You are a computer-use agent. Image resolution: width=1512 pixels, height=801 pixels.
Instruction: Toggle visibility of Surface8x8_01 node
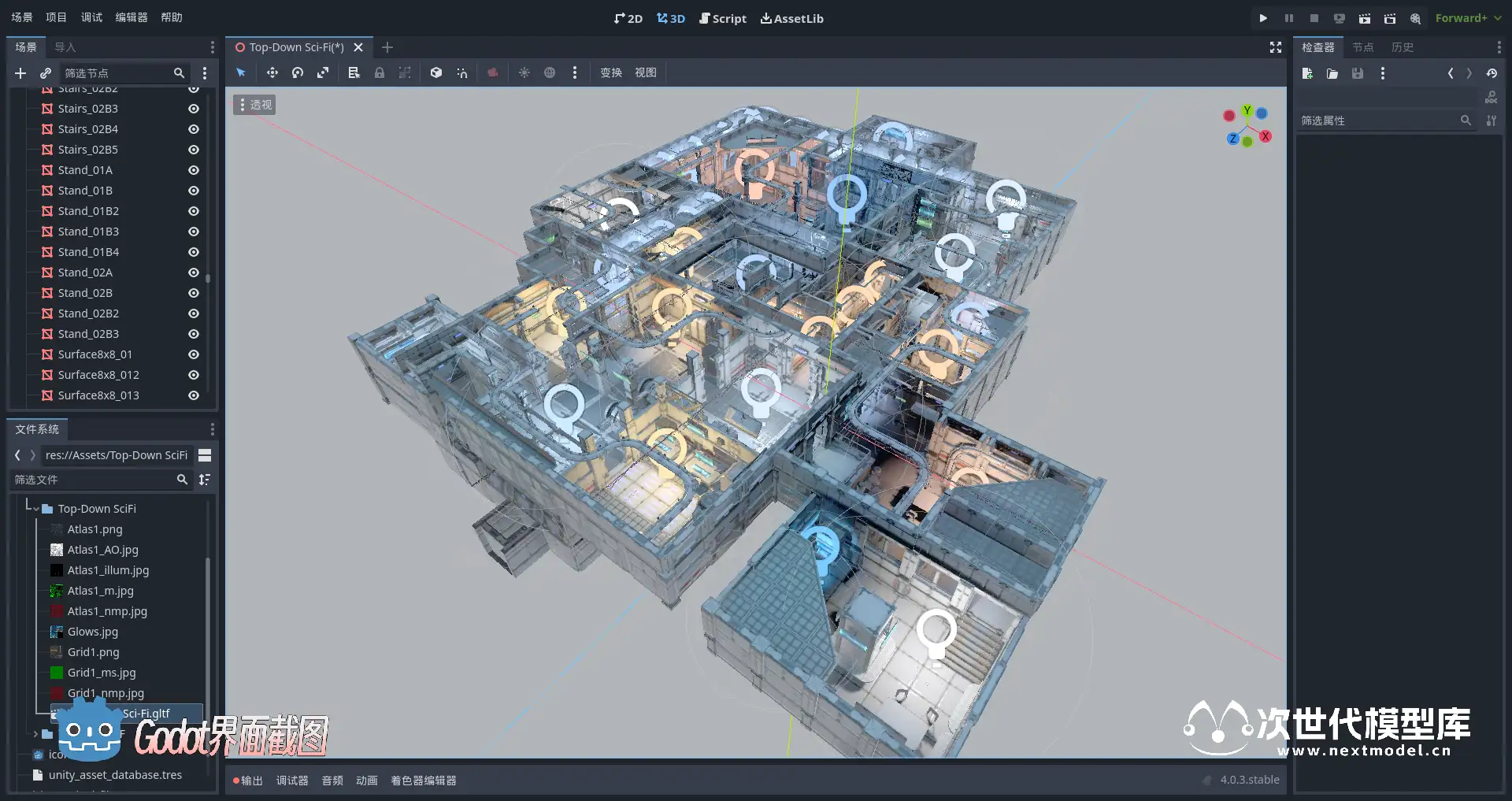194,354
